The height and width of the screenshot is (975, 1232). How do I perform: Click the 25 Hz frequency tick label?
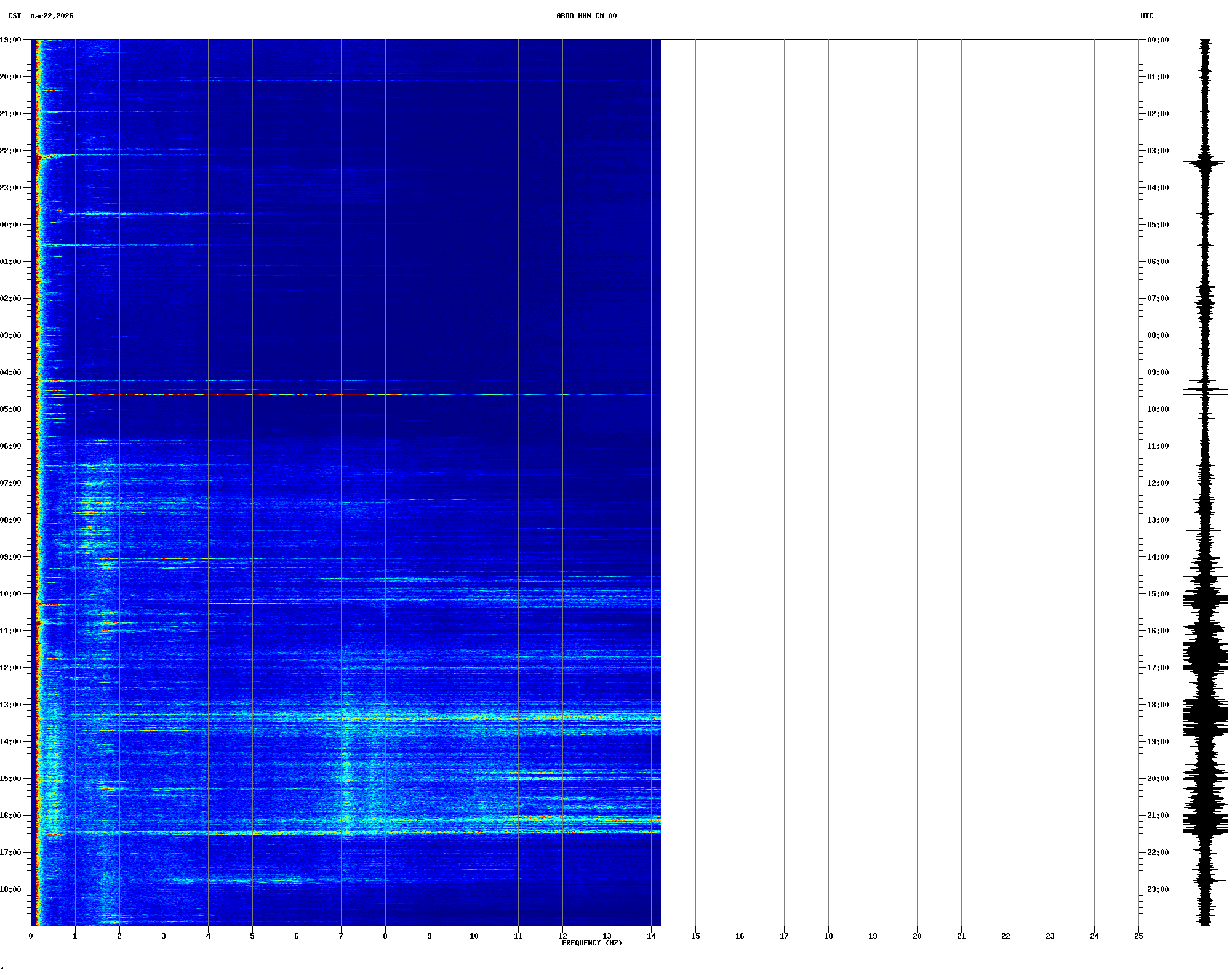pos(1138,936)
